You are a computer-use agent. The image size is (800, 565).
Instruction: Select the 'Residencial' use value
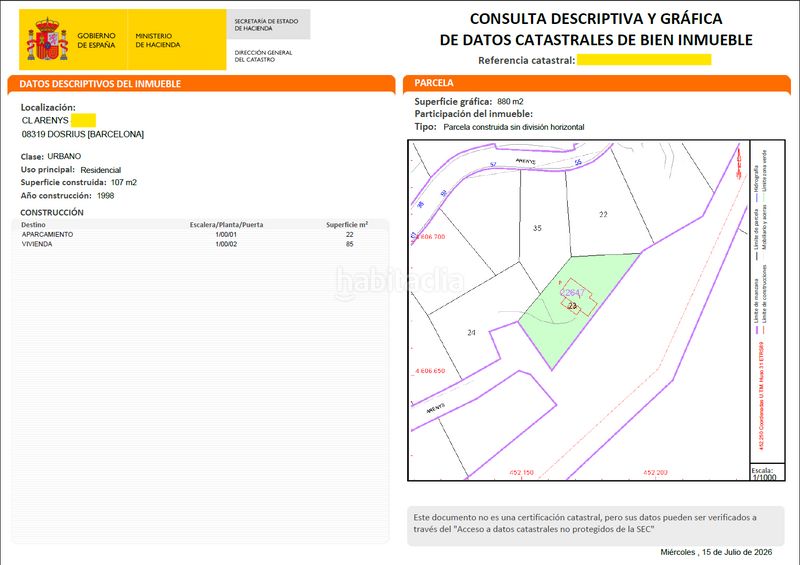[101, 170]
